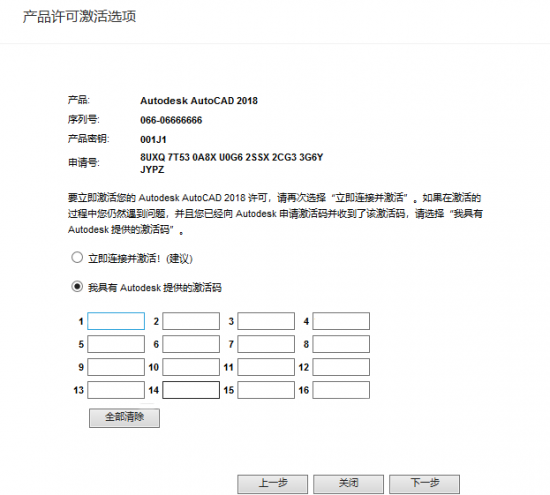Focus activation code field 7

click(x=266, y=344)
